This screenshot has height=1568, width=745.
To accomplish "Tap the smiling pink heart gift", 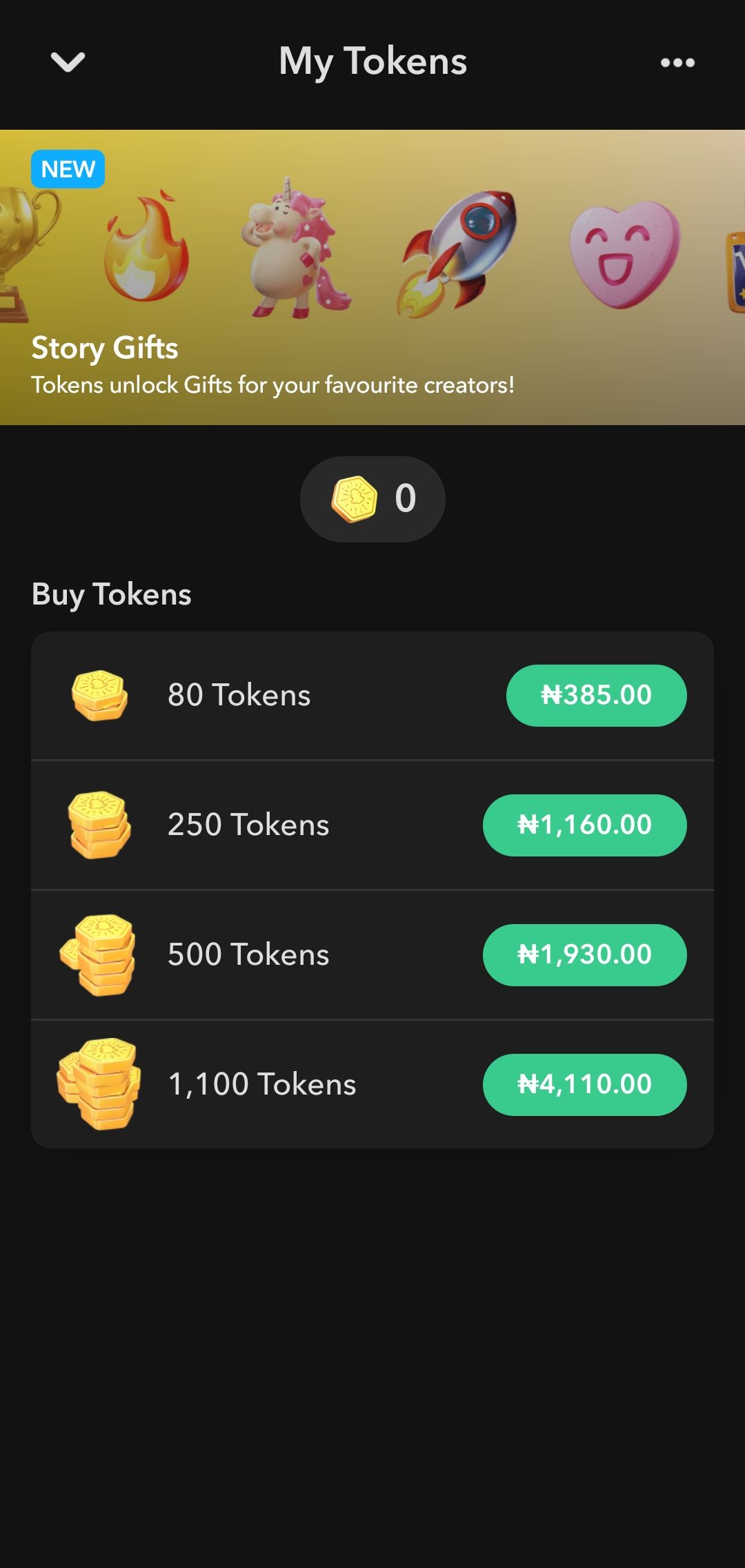I will pos(624,254).
